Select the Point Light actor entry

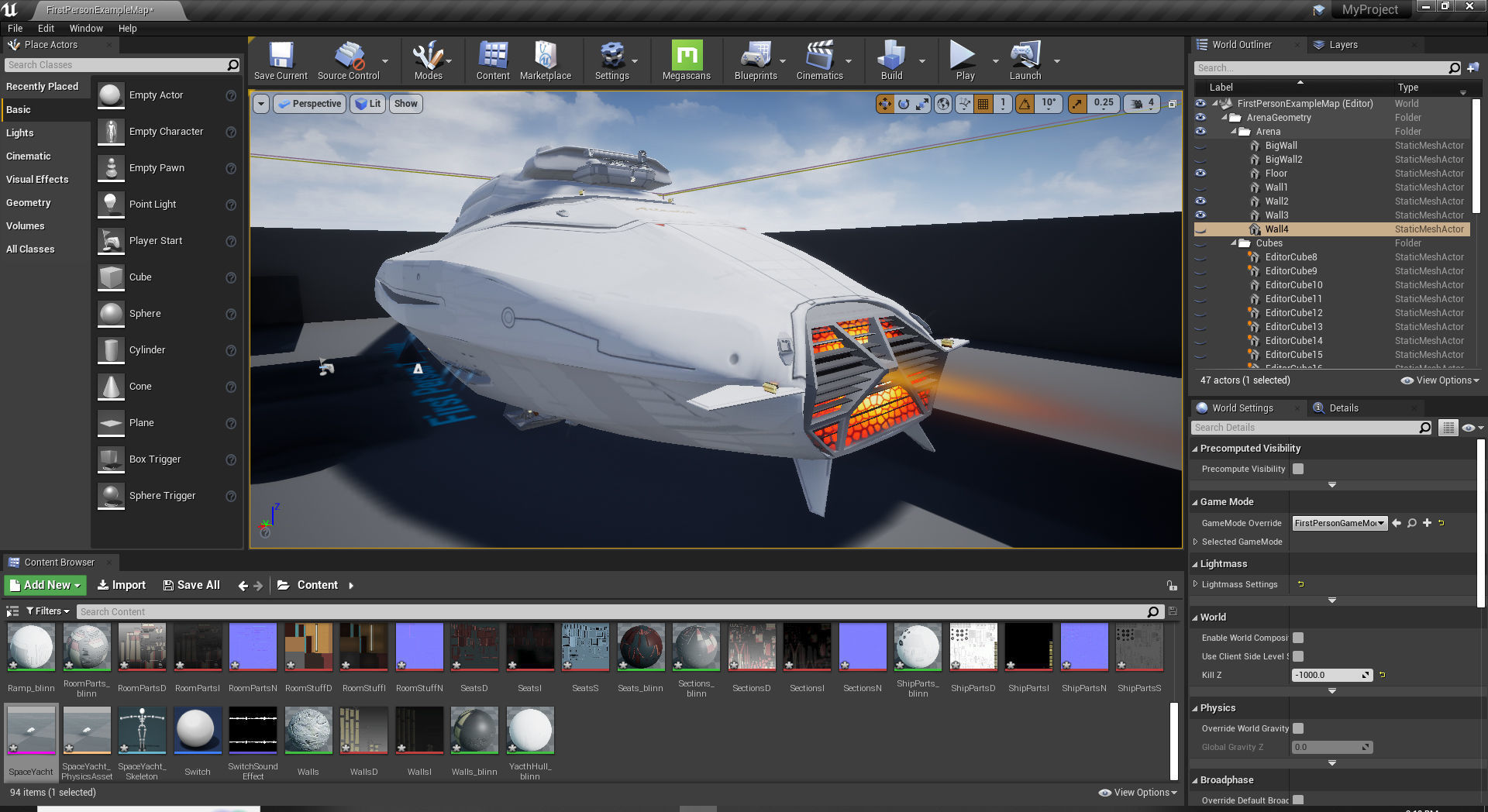pyautogui.click(x=167, y=205)
